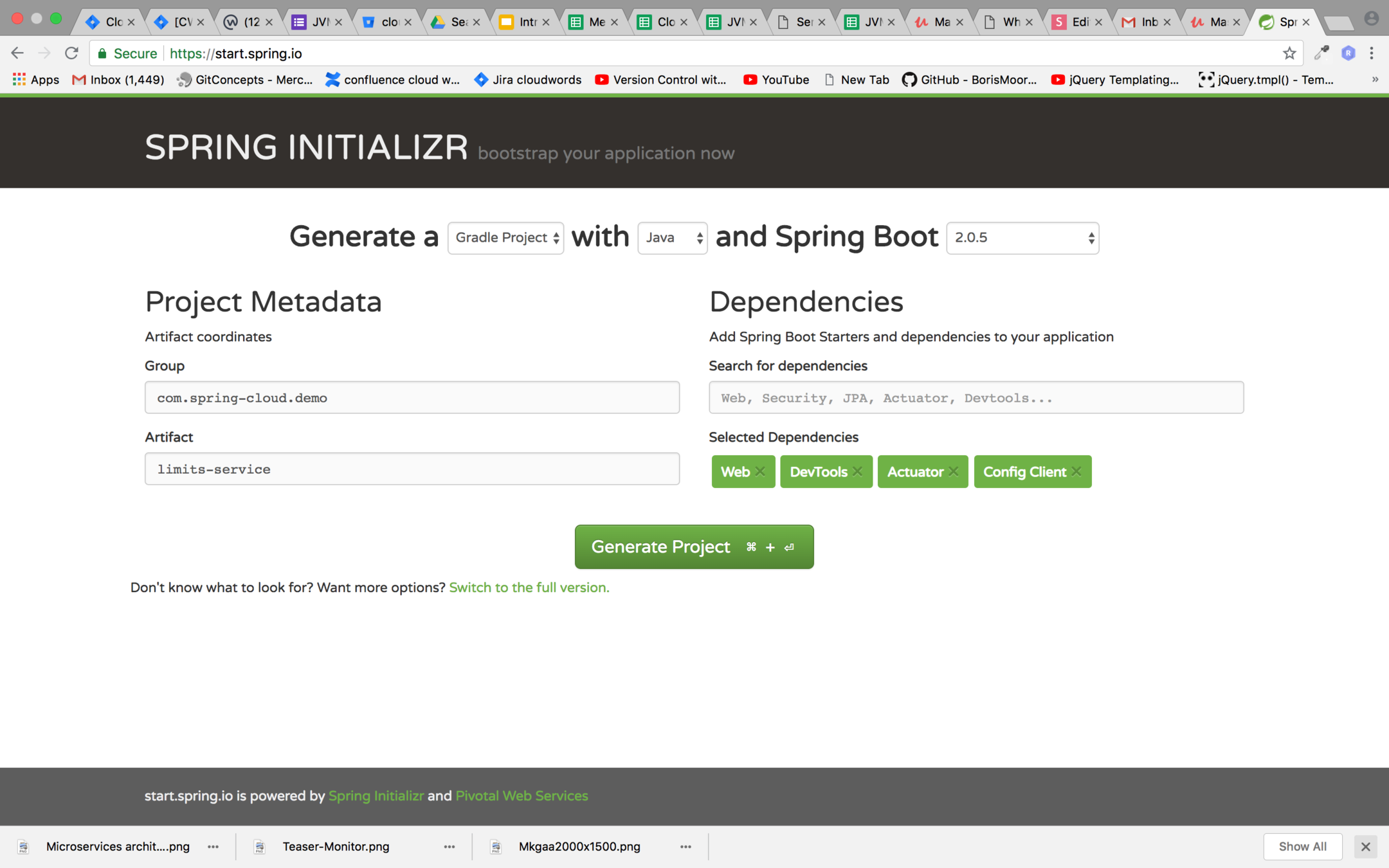
Task: Click the browser back arrow
Action: click(17, 53)
